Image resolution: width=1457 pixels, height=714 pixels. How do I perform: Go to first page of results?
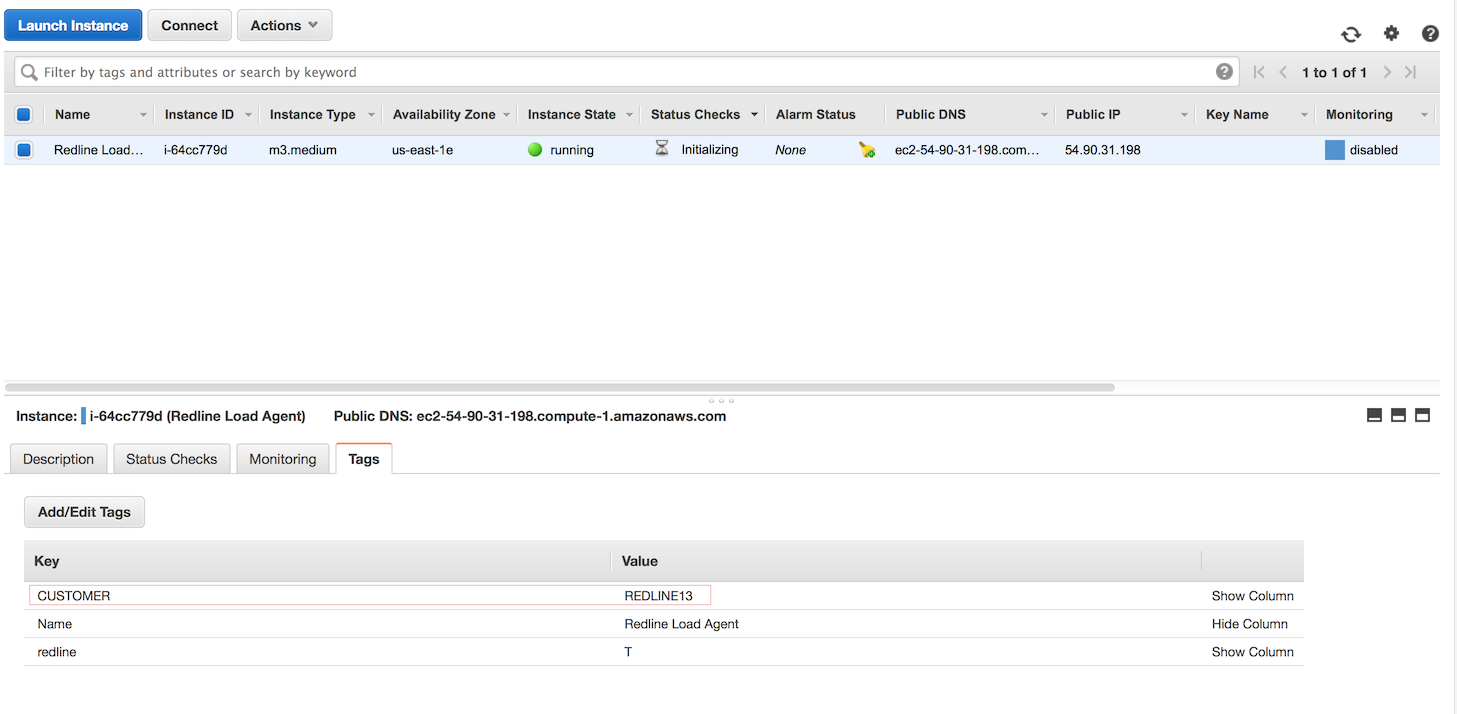click(1259, 72)
